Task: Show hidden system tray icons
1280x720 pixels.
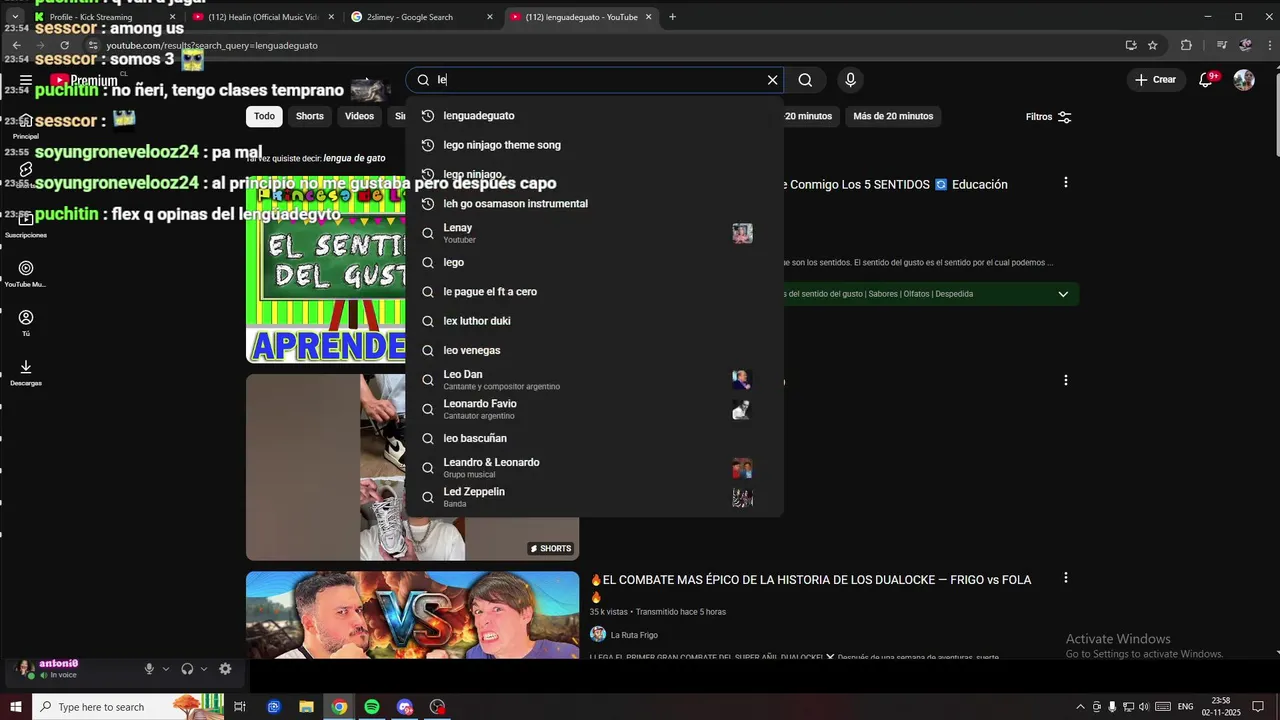Action: tap(1080, 707)
